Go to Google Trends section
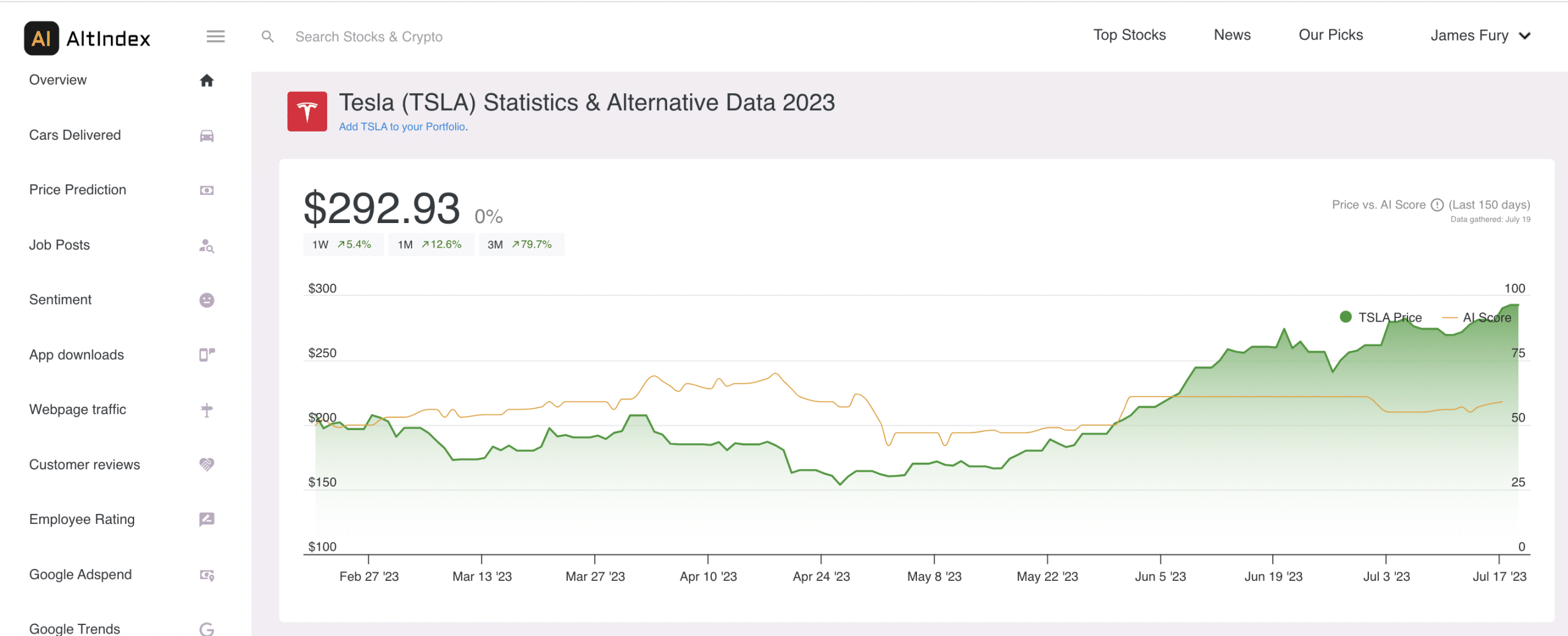Viewport: 1568px width, 636px height. (x=75, y=629)
